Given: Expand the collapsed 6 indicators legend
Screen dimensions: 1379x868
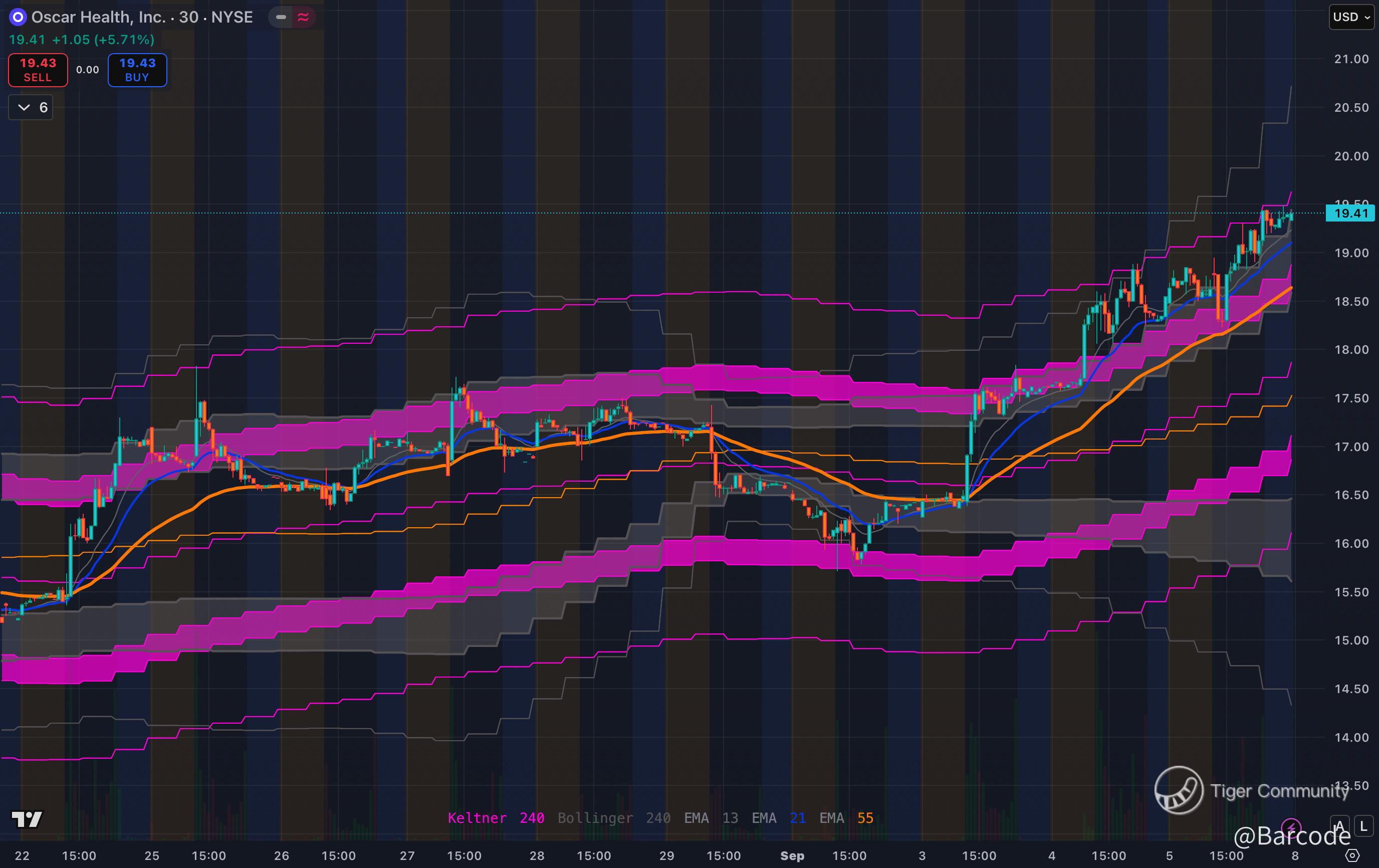Looking at the screenshot, I should coord(31,108).
